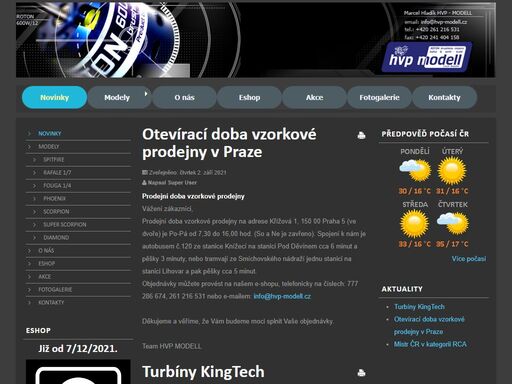Select SUPER SCORPION in the sidebar menu

pyautogui.click(x=65, y=225)
